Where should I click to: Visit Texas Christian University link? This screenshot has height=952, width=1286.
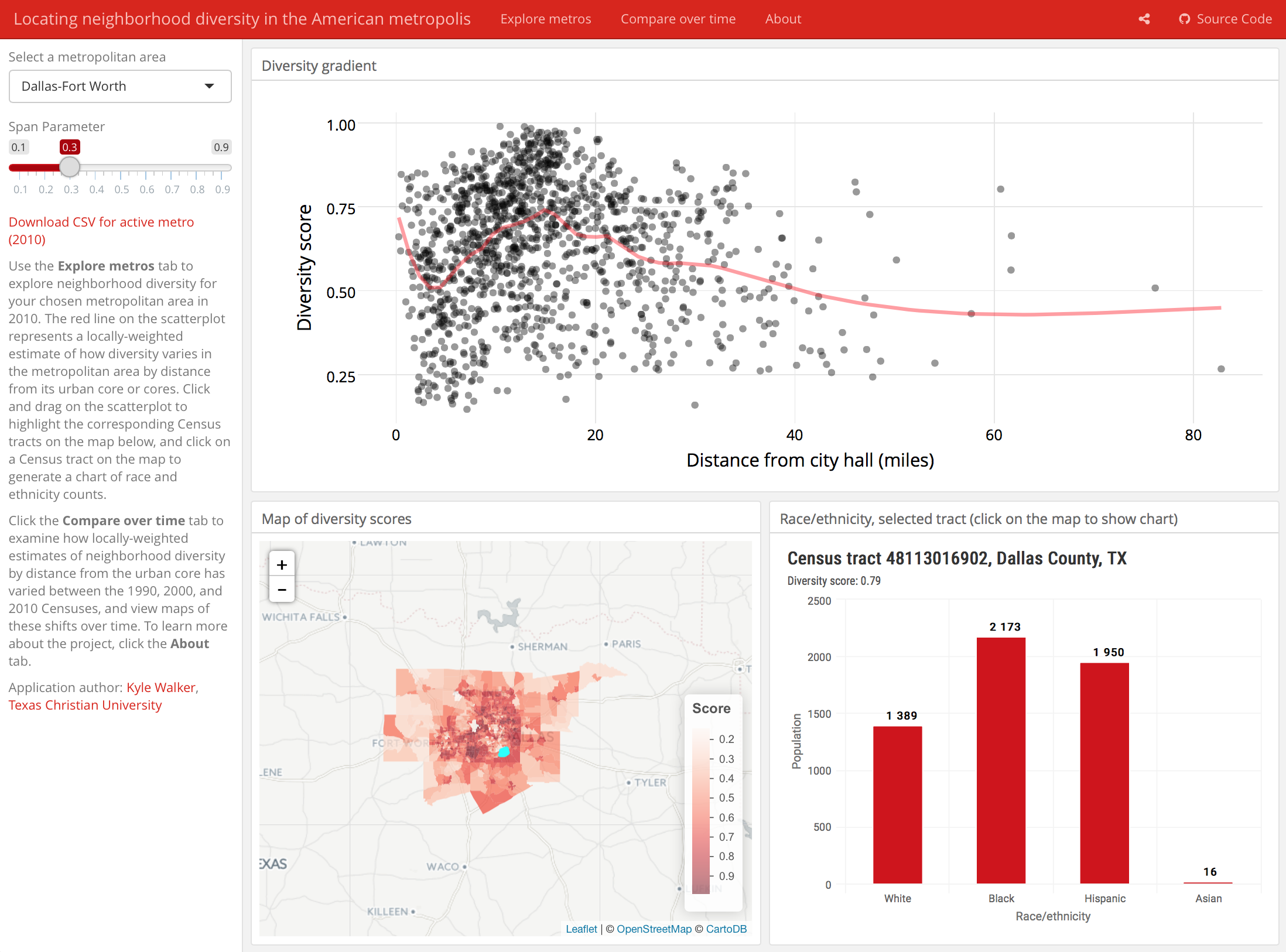click(x=85, y=705)
